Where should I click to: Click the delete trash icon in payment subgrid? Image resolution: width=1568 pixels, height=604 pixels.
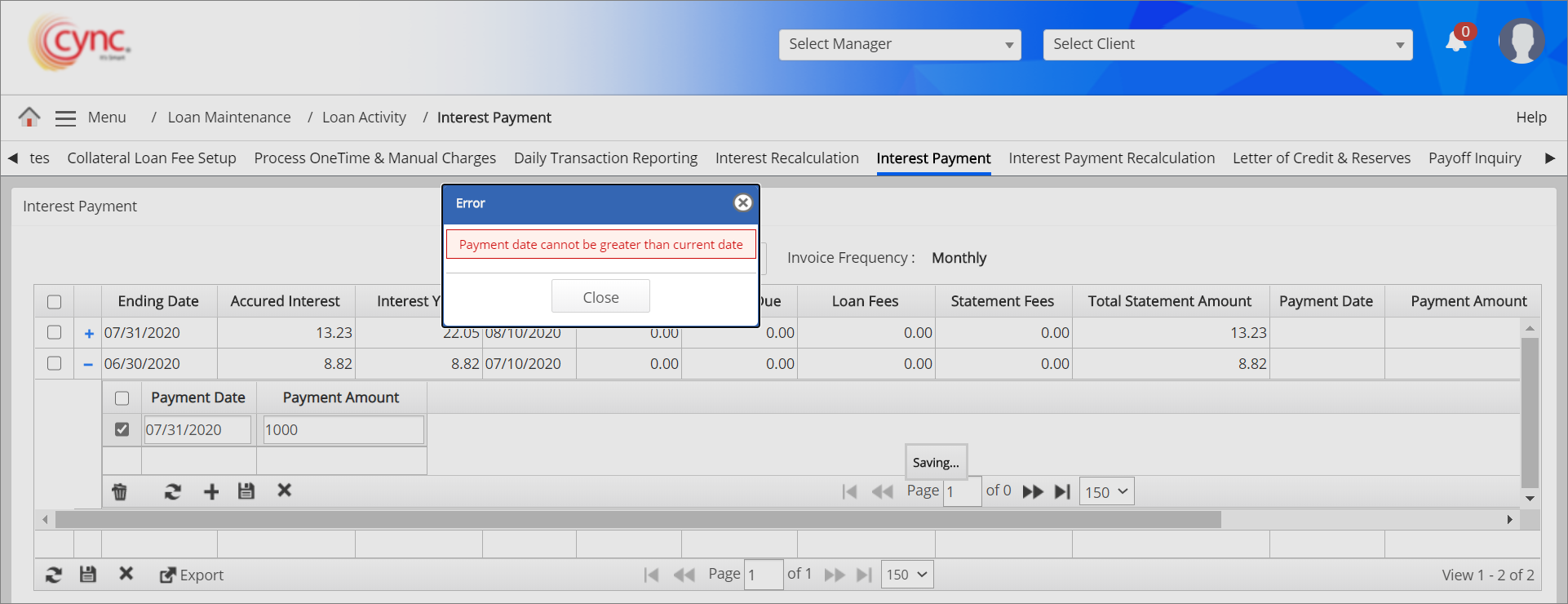click(120, 491)
